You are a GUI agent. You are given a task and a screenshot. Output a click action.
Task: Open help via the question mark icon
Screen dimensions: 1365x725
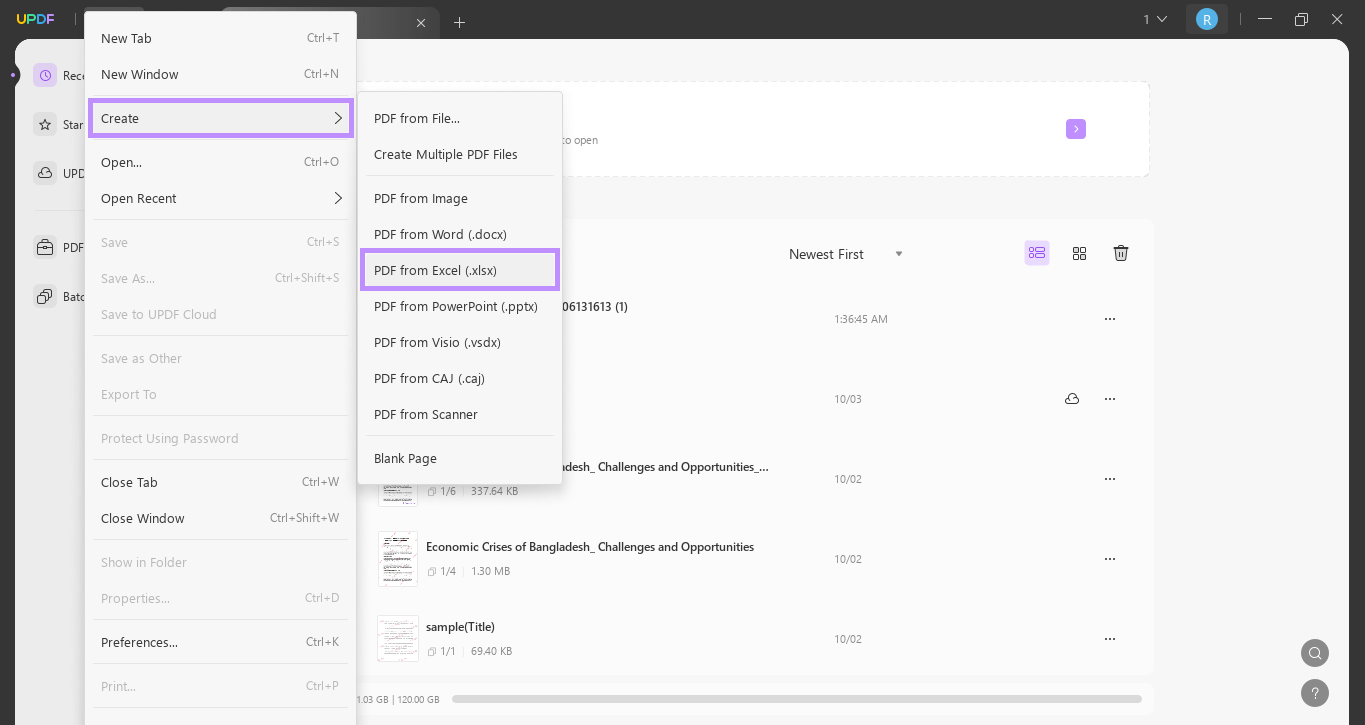click(x=1314, y=693)
